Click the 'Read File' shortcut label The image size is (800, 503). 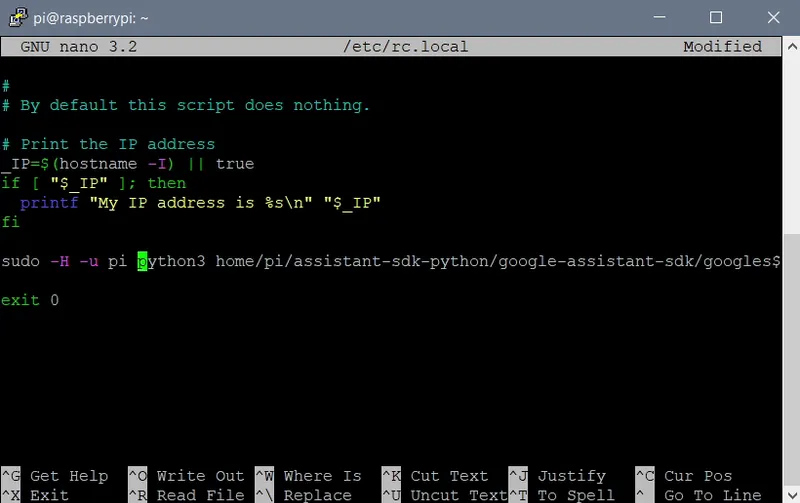tap(200, 495)
